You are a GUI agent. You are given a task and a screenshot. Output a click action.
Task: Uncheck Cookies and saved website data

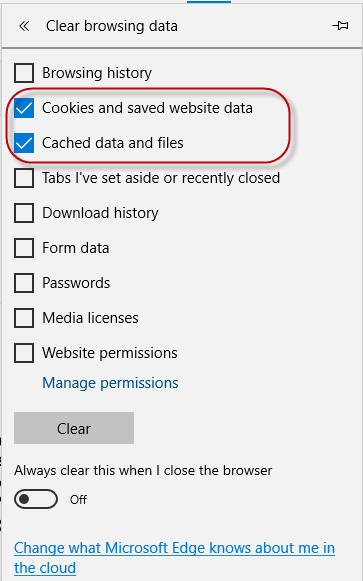point(24,108)
